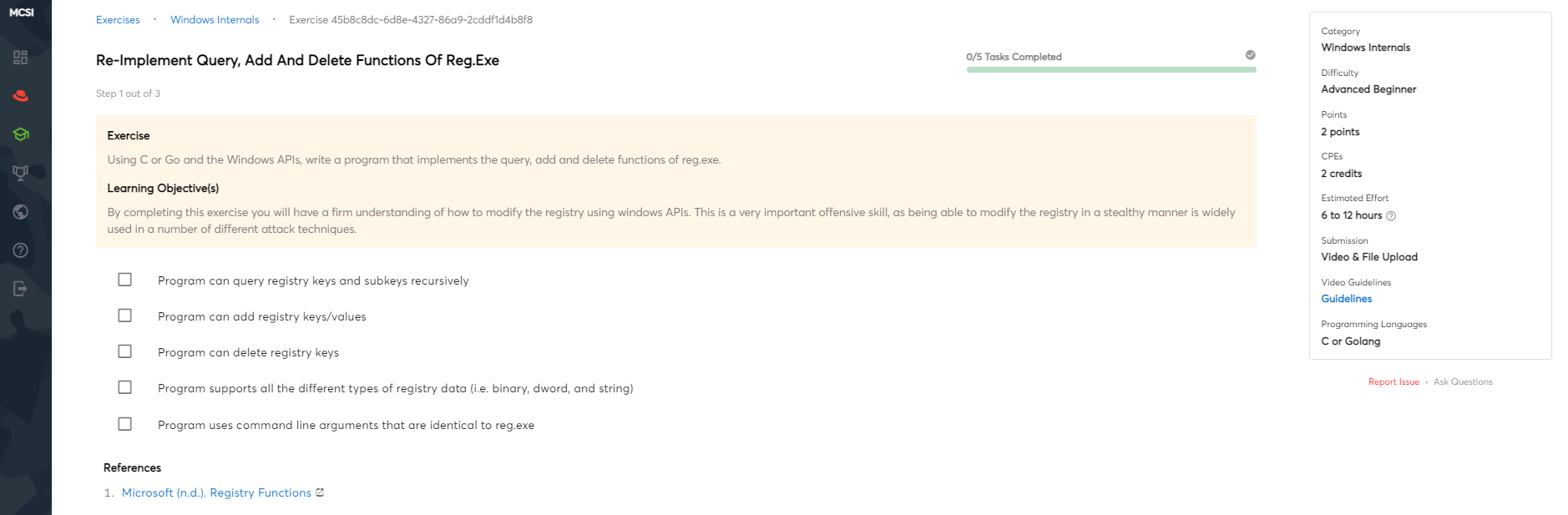The image size is (1568, 515).
Task: Check 'Program can add registry keys/values' checkbox
Action: point(125,316)
